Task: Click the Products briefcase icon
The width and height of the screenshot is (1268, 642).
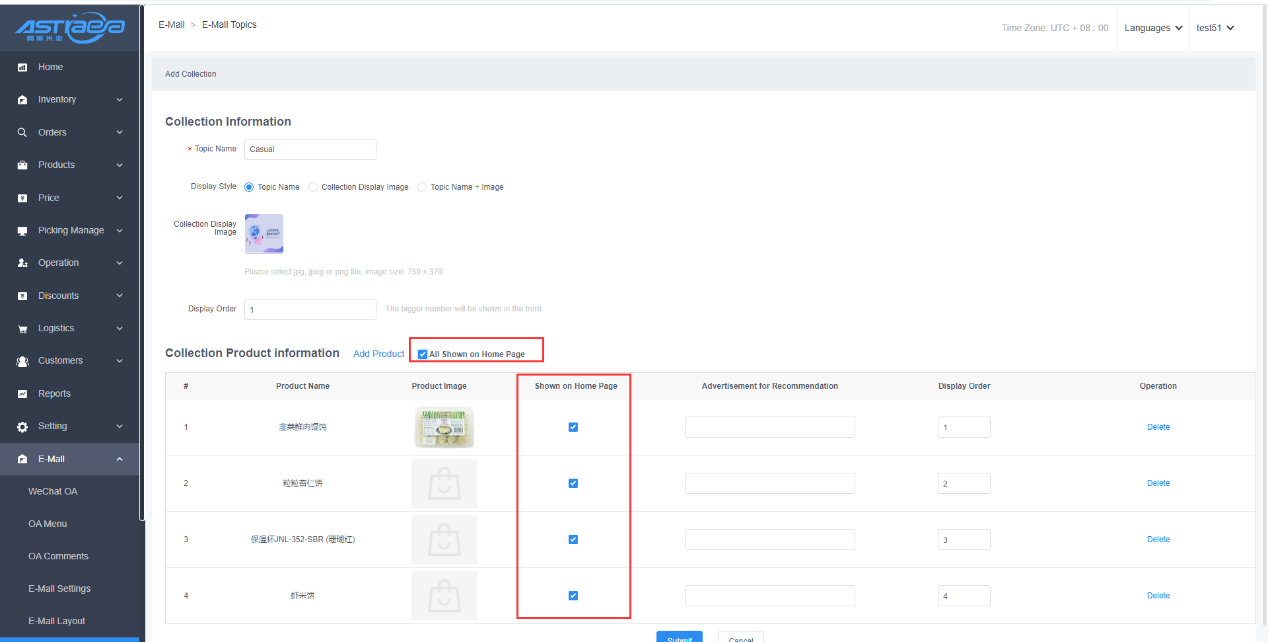Action: 22,165
